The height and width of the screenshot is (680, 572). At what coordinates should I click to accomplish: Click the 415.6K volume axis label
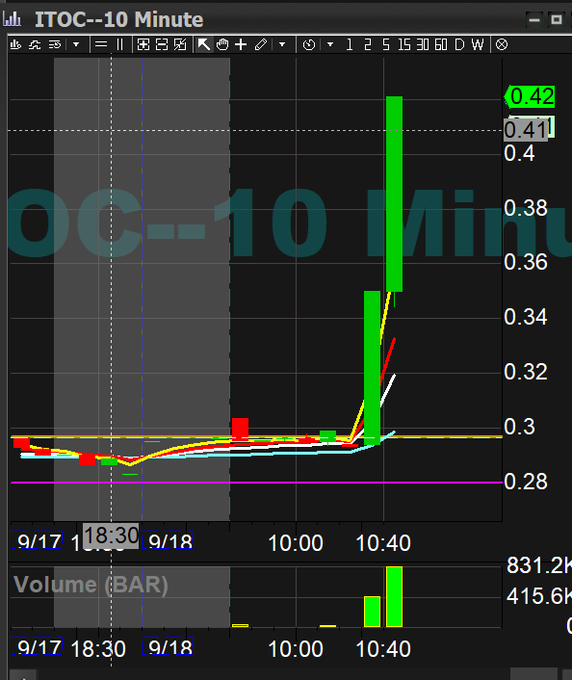(539, 596)
